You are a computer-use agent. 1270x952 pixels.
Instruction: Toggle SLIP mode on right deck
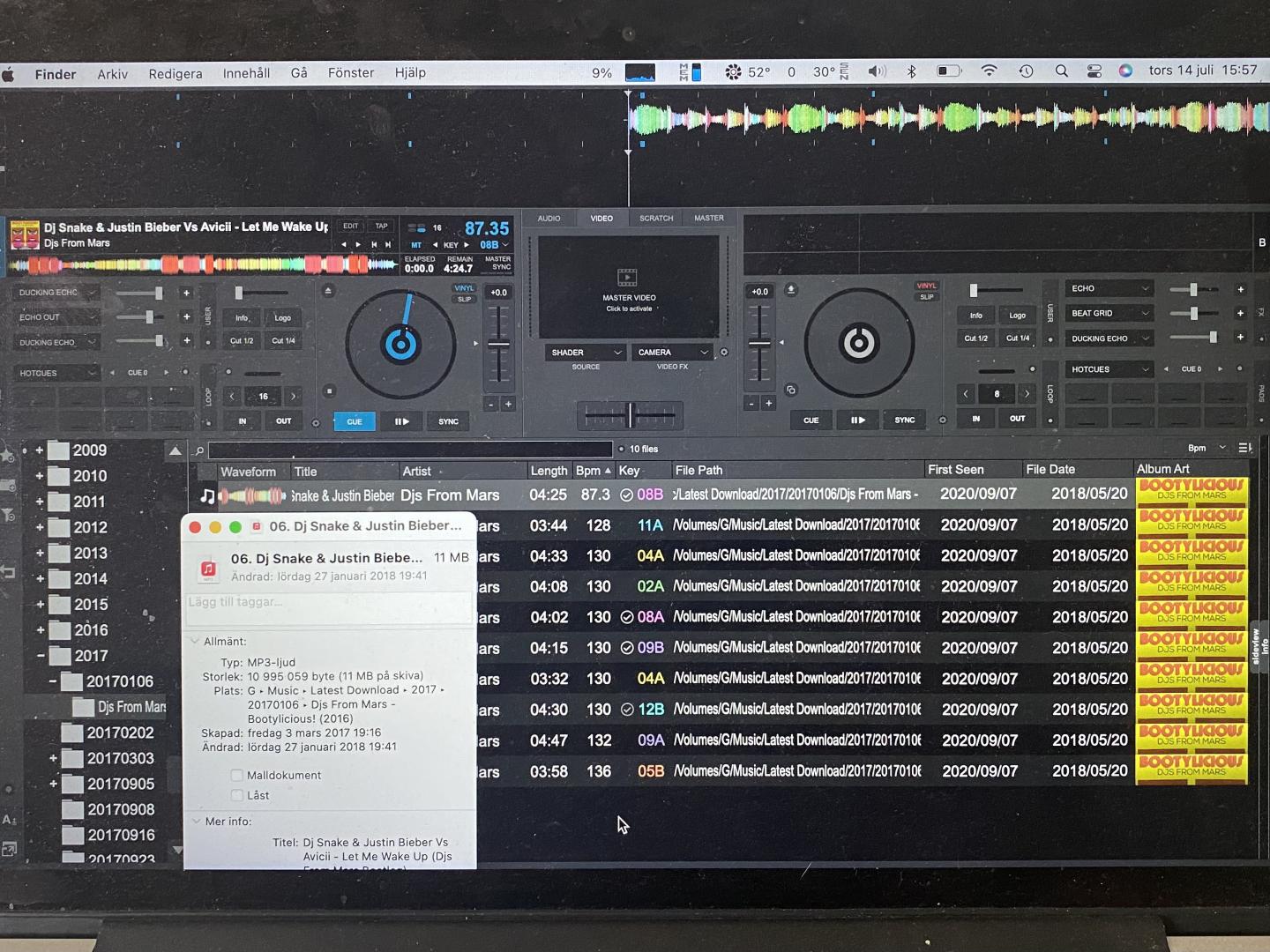pos(927,297)
